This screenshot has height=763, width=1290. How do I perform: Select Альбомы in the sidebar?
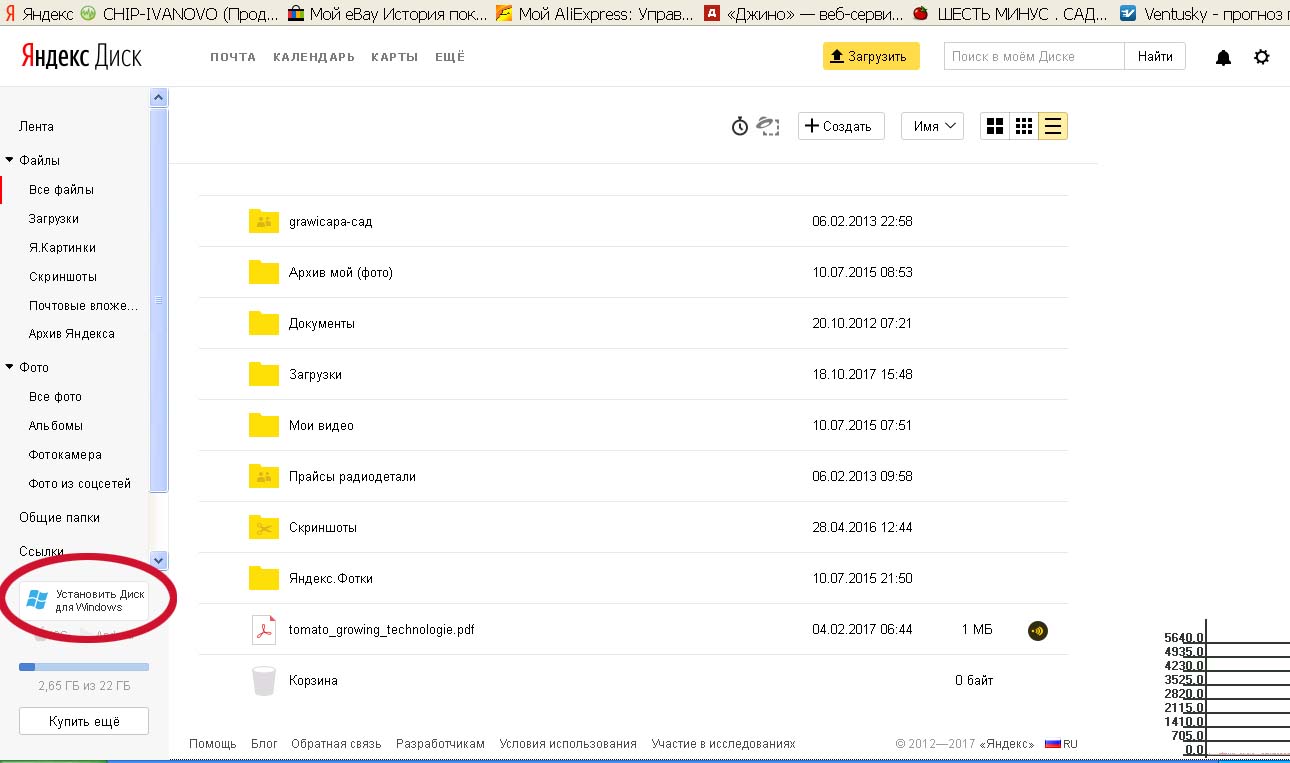point(56,426)
